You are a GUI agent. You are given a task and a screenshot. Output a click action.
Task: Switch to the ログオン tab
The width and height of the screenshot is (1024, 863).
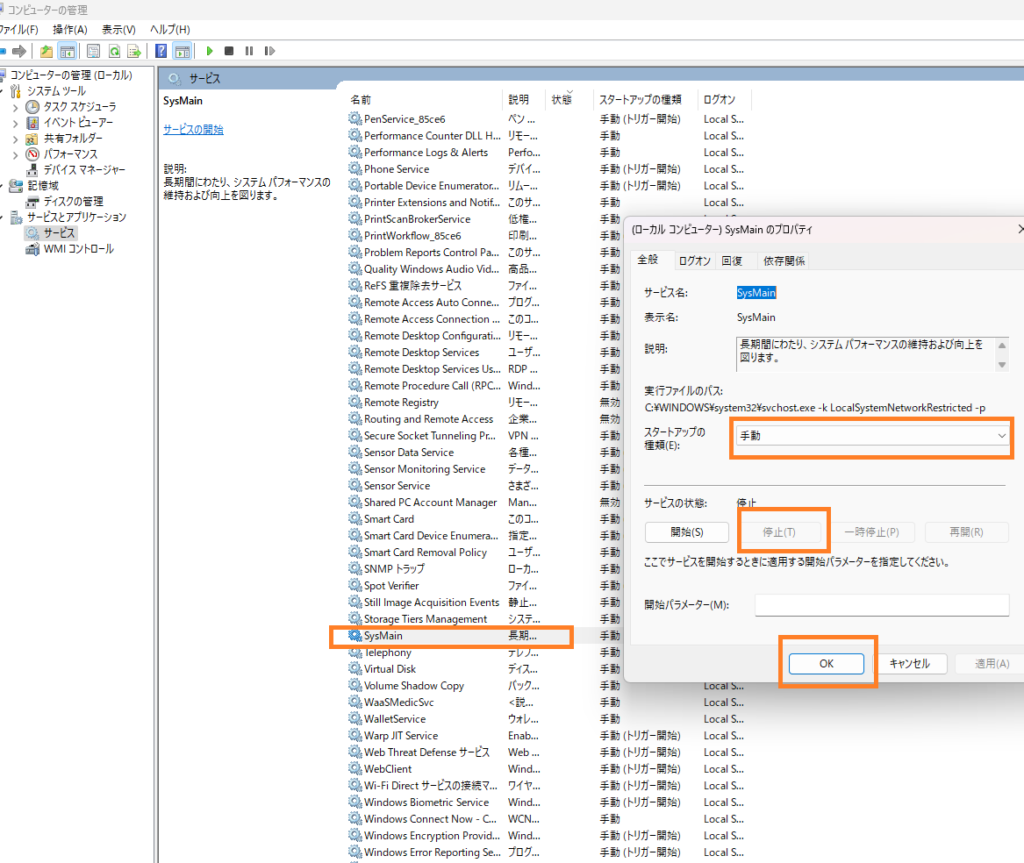(x=695, y=261)
